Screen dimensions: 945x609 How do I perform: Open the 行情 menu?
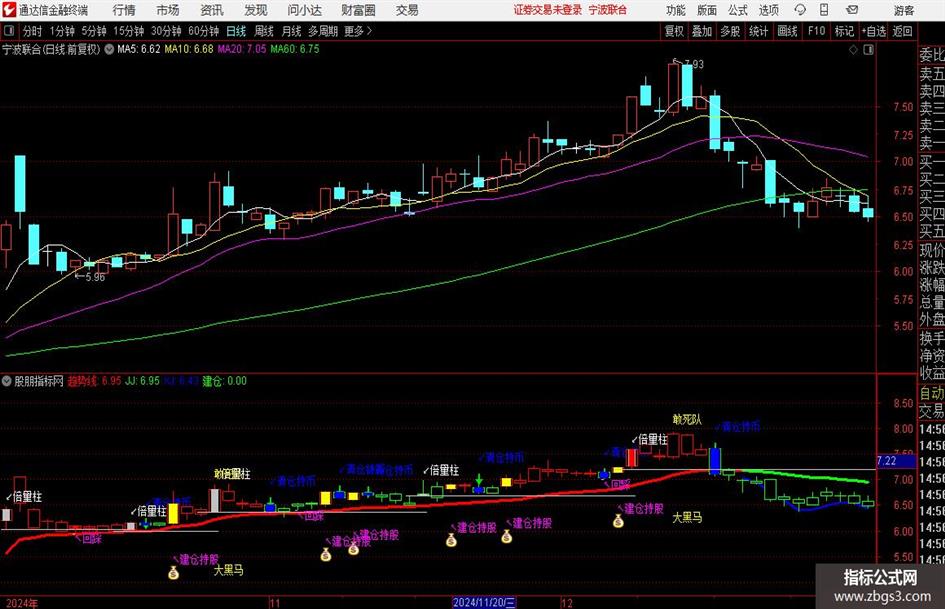coord(124,10)
